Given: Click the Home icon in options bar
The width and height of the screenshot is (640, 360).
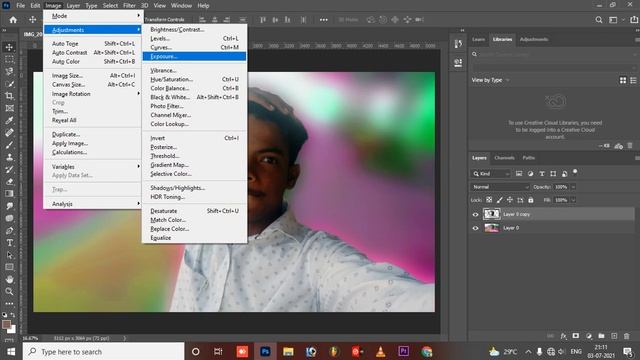Looking at the screenshot, I should click(13, 20).
